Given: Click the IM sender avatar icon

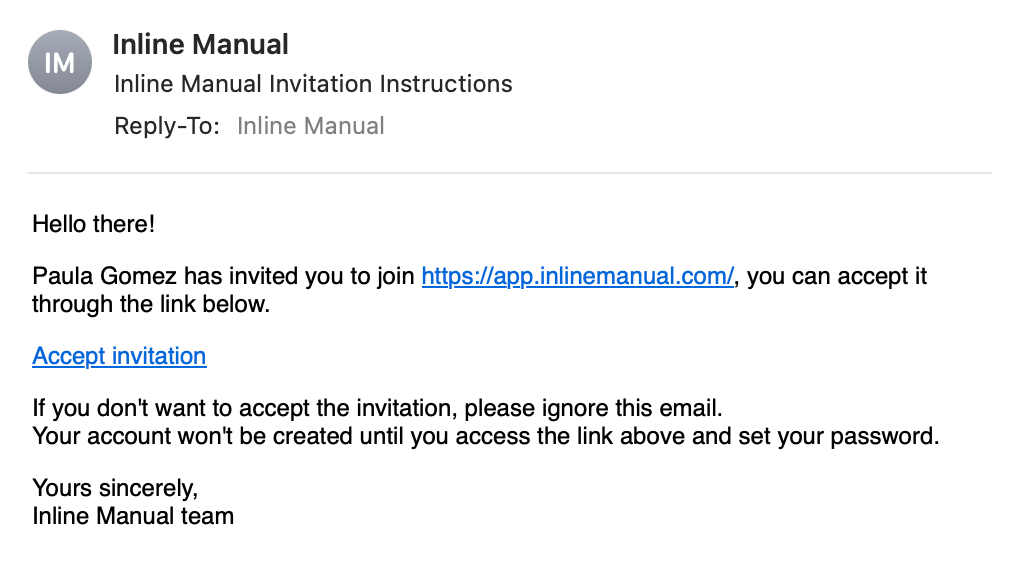Looking at the screenshot, I should tap(60, 62).
